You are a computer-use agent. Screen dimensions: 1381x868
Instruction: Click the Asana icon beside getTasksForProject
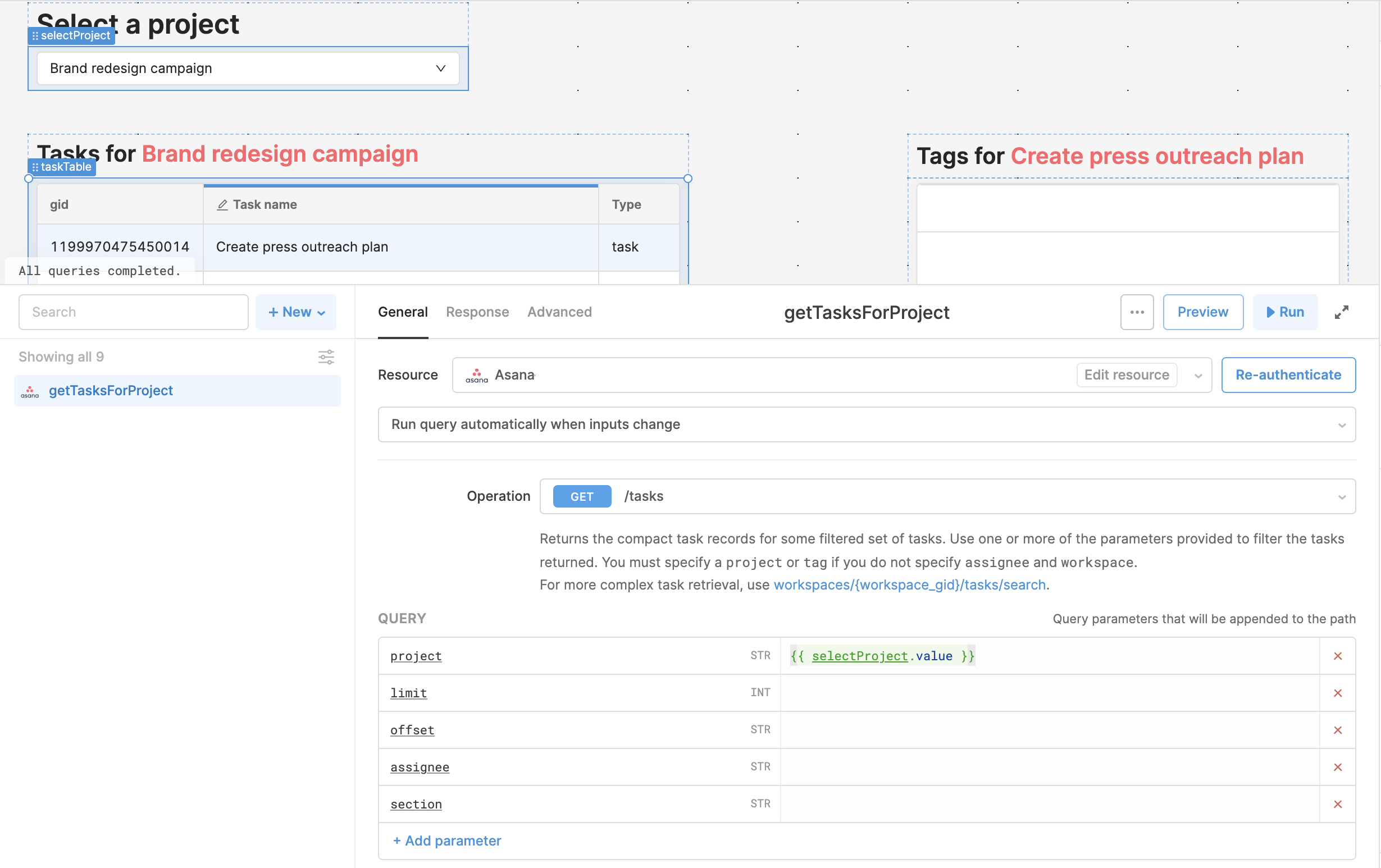(x=30, y=391)
